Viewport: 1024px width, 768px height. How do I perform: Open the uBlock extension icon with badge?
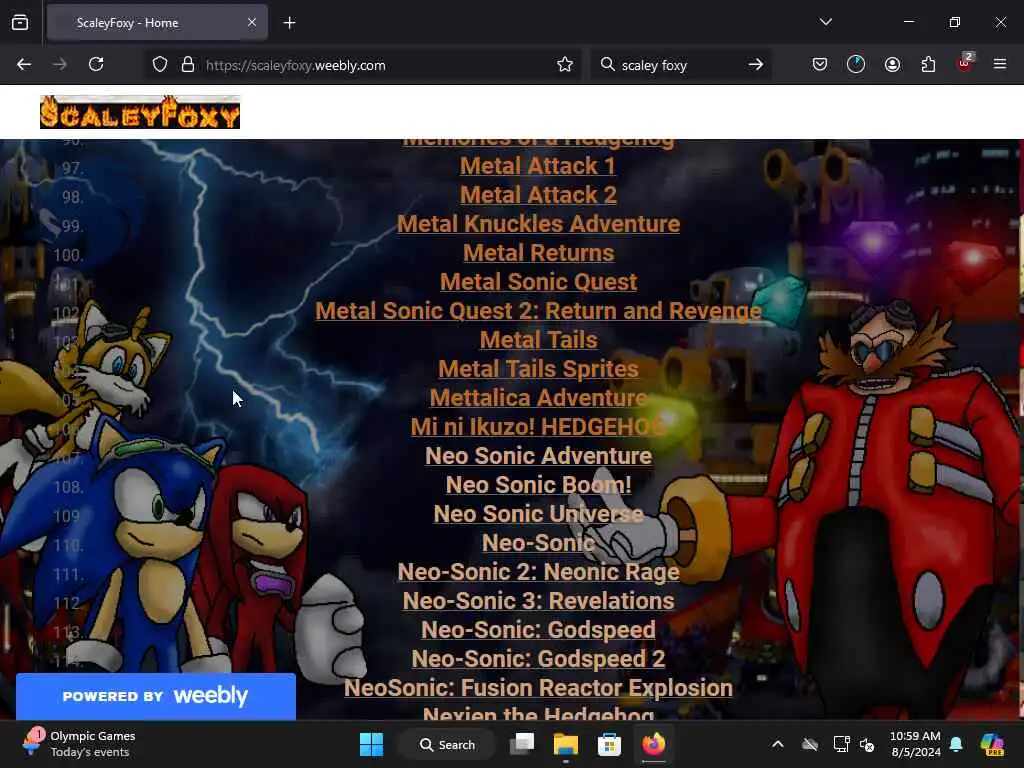965,63
